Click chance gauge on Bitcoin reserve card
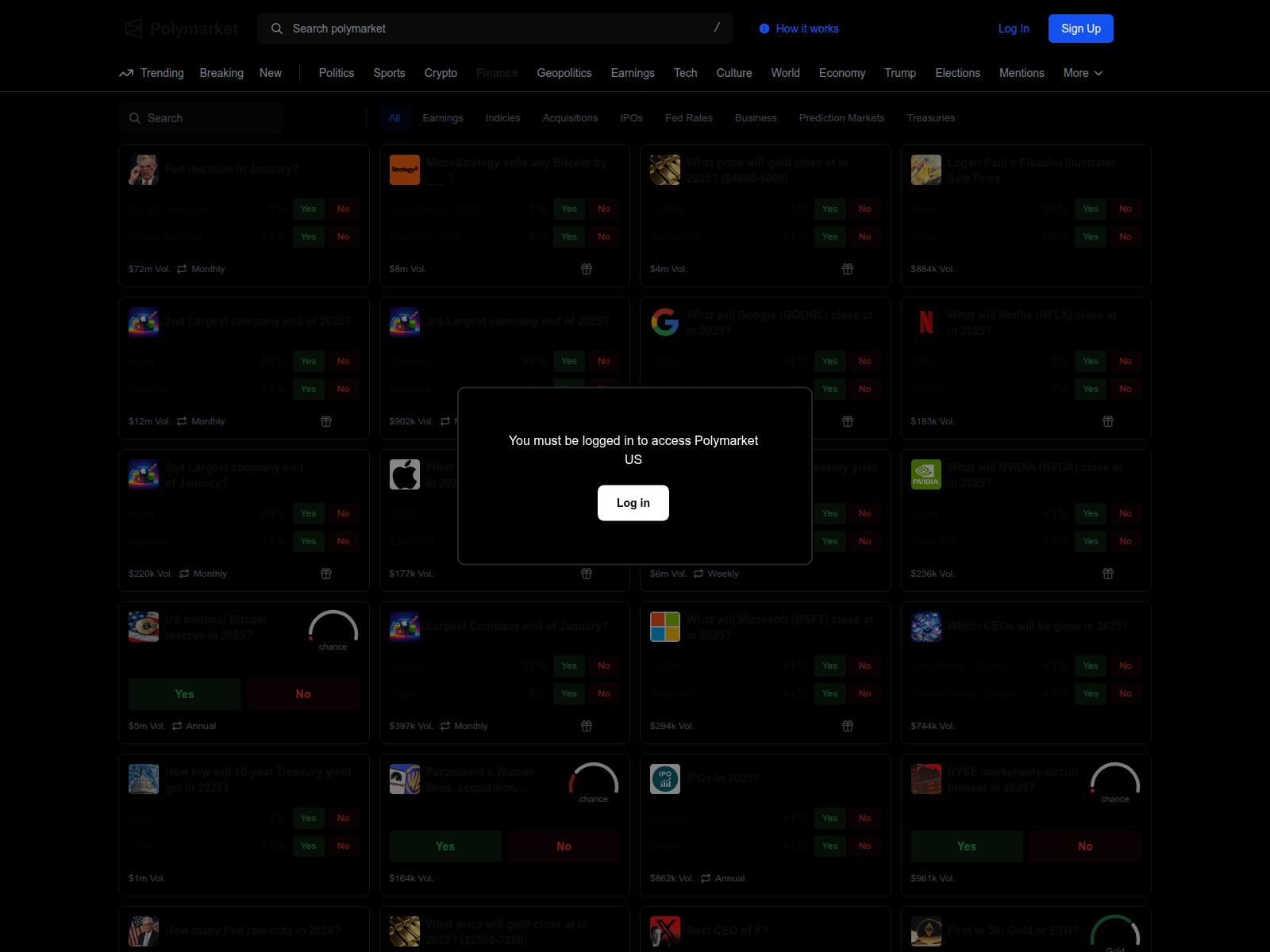Image resolution: width=1270 pixels, height=952 pixels. click(333, 630)
